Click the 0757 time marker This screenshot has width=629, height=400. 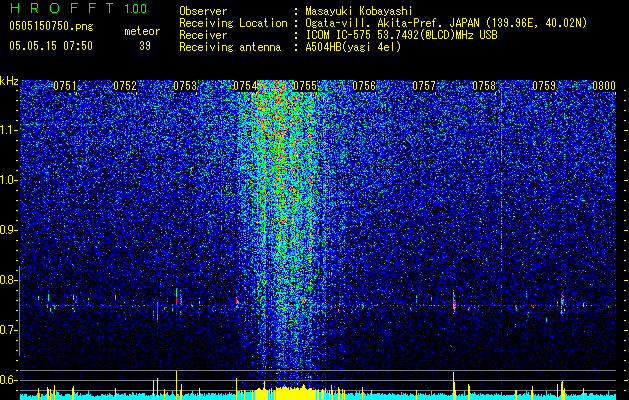tap(424, 86)
